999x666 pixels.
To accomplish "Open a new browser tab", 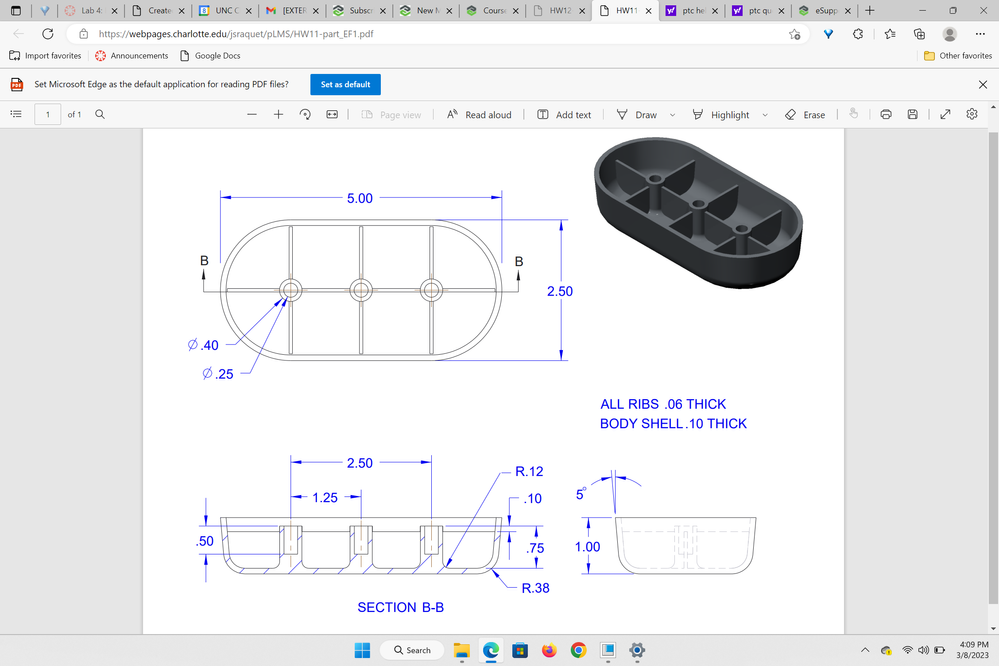I will [870, 10].
